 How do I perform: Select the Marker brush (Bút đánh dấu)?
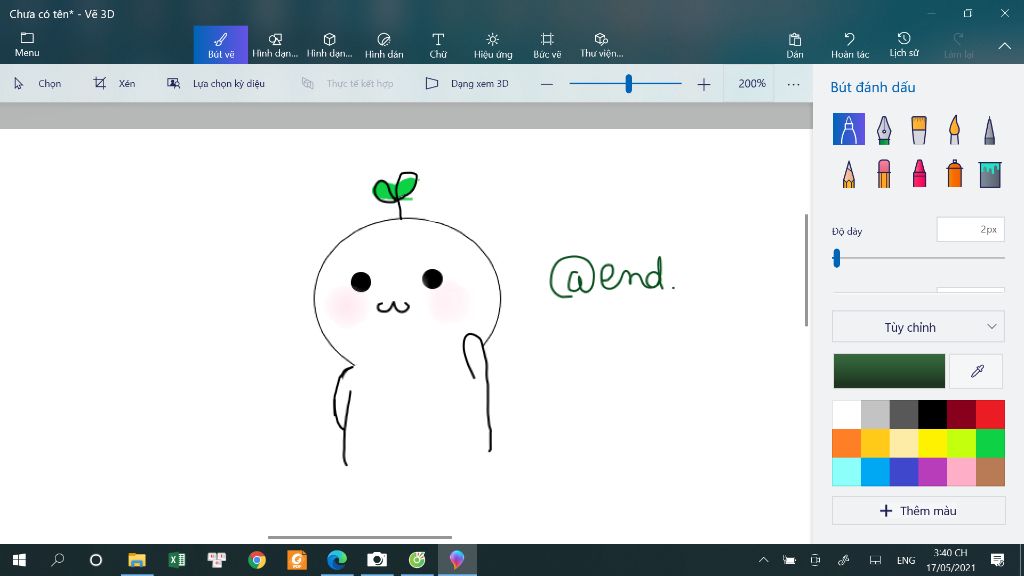[x=848, y=129]
